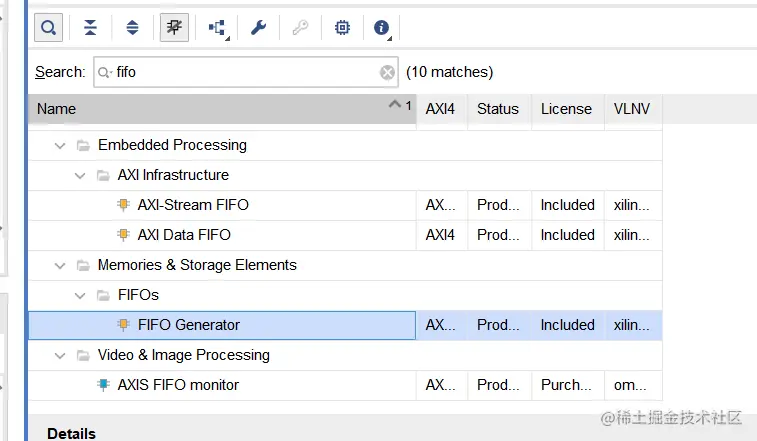Collapse the Video & Image Processing category
Viewport: 757px width, 441px height.
coord(61,355)
